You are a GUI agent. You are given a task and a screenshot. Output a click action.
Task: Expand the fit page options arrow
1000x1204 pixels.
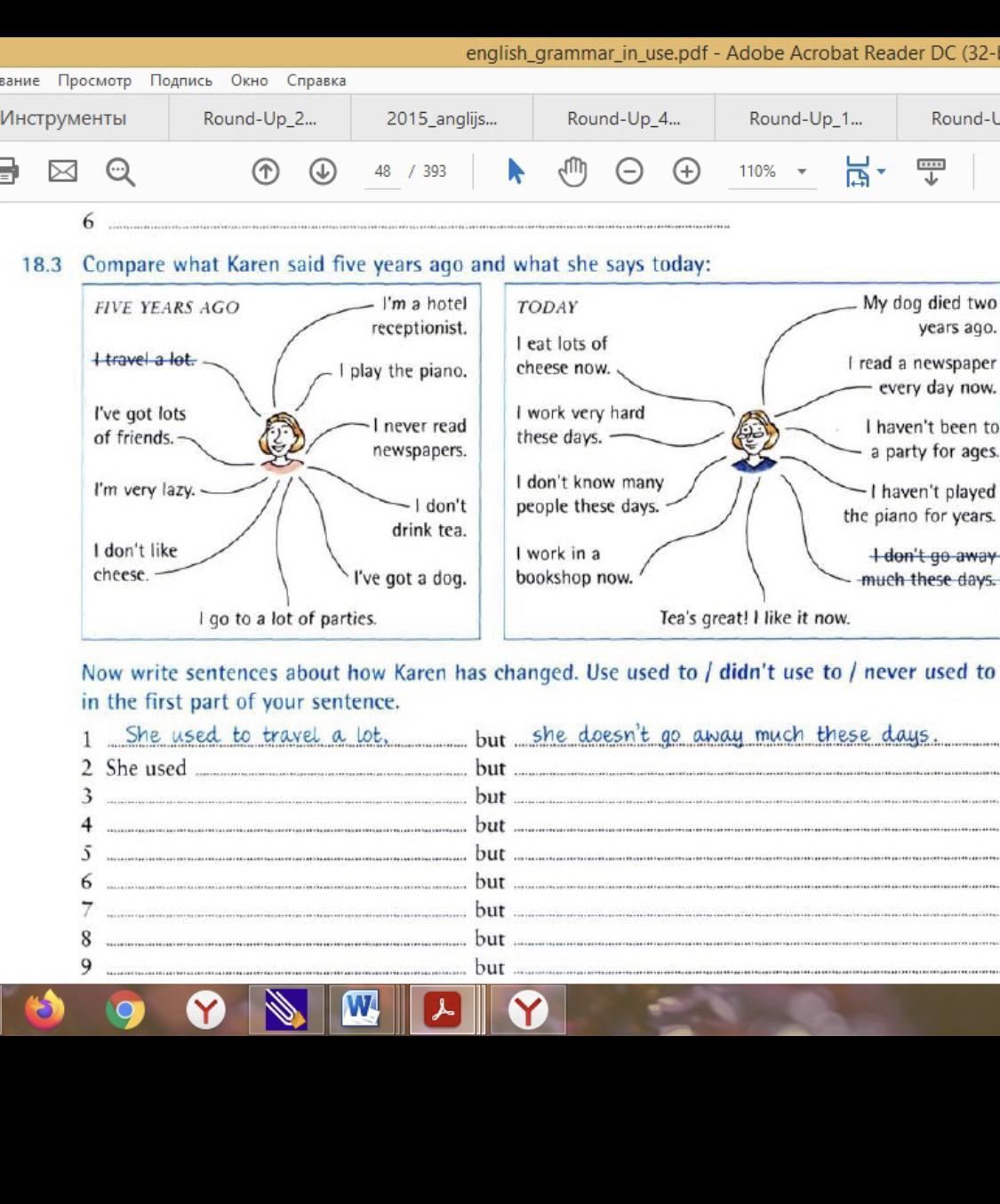(x=881, y=171)
